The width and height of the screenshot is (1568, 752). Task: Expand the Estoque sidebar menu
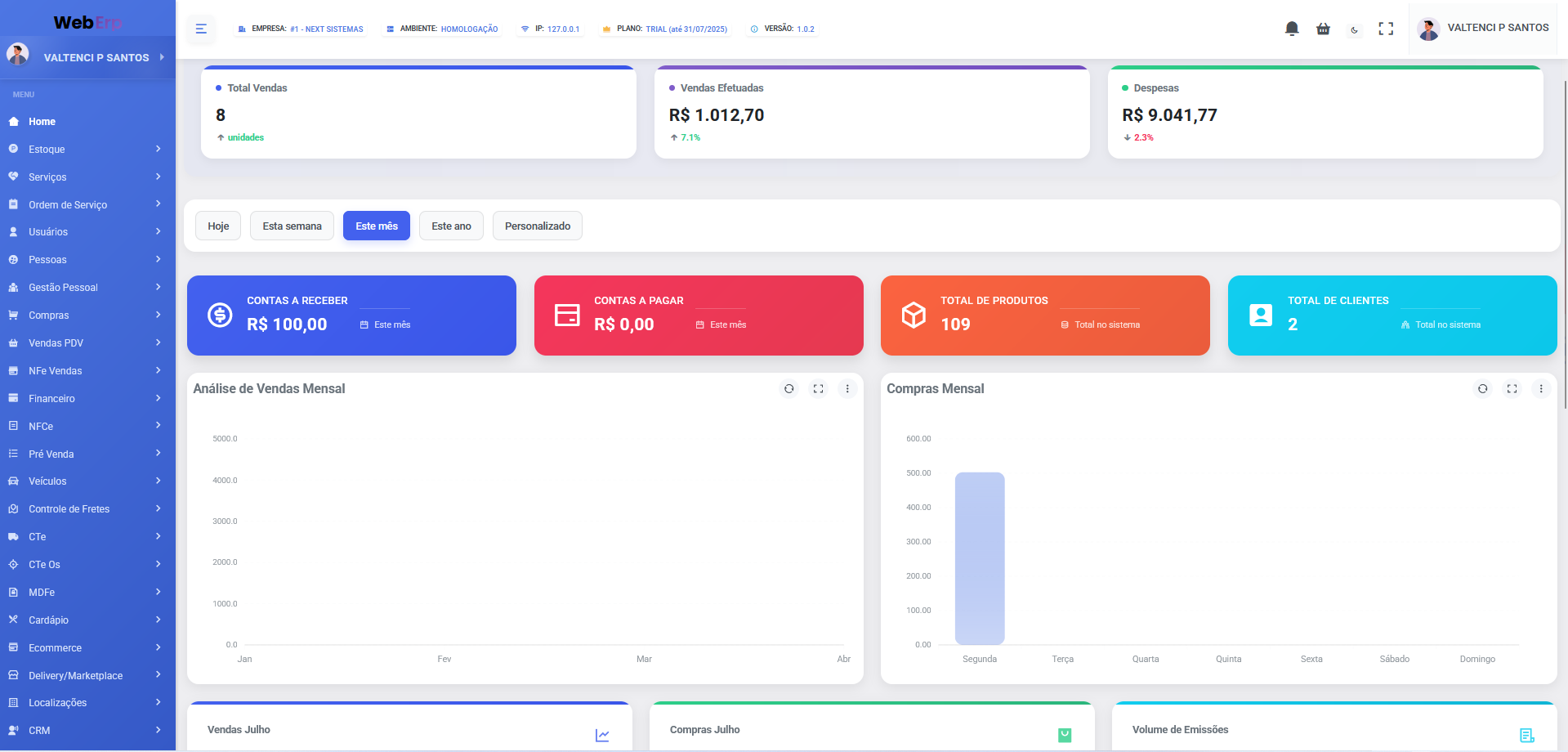pyautogui.click(x=87, y=150)
